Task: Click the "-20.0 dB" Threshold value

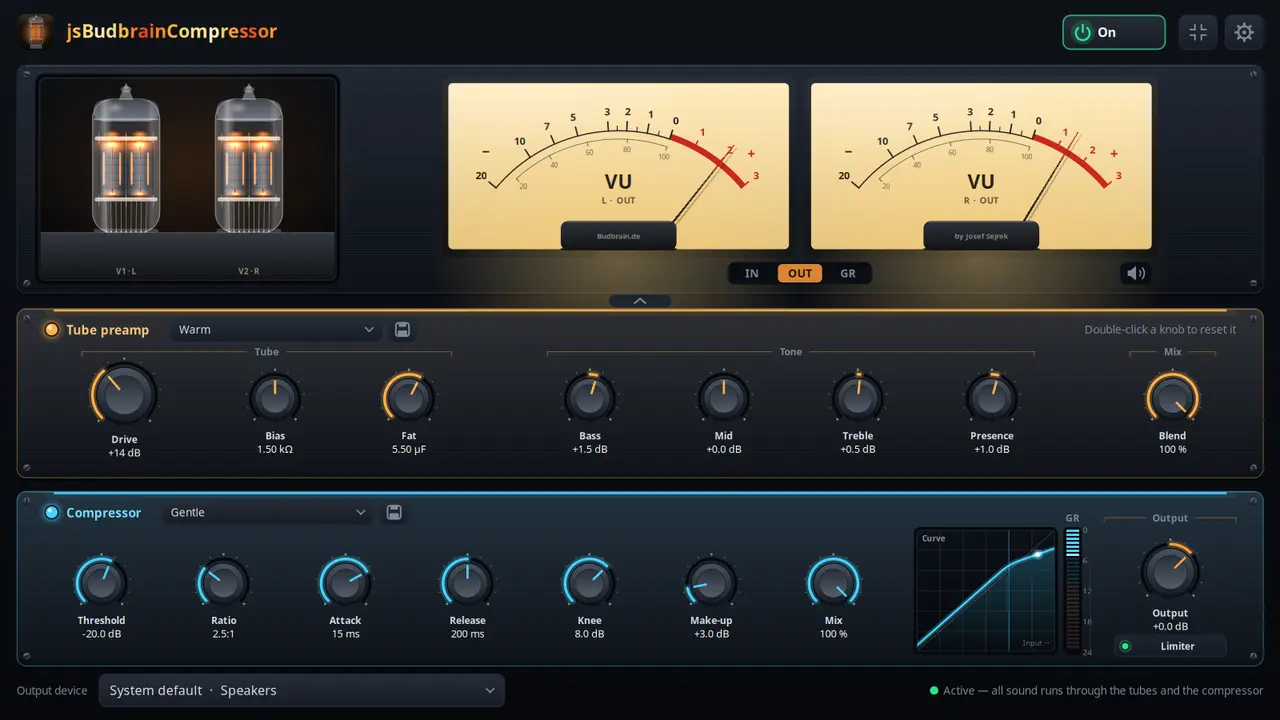Action: click(x=101, y=634)
